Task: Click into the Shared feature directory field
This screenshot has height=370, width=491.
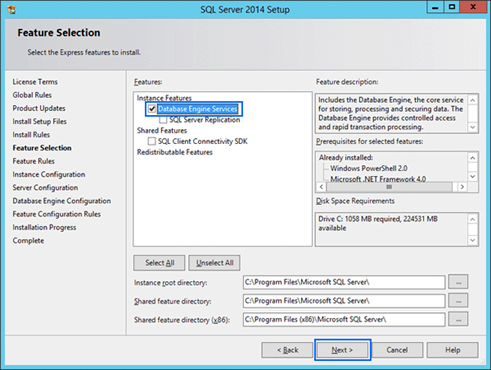Action: coord(344,301)
